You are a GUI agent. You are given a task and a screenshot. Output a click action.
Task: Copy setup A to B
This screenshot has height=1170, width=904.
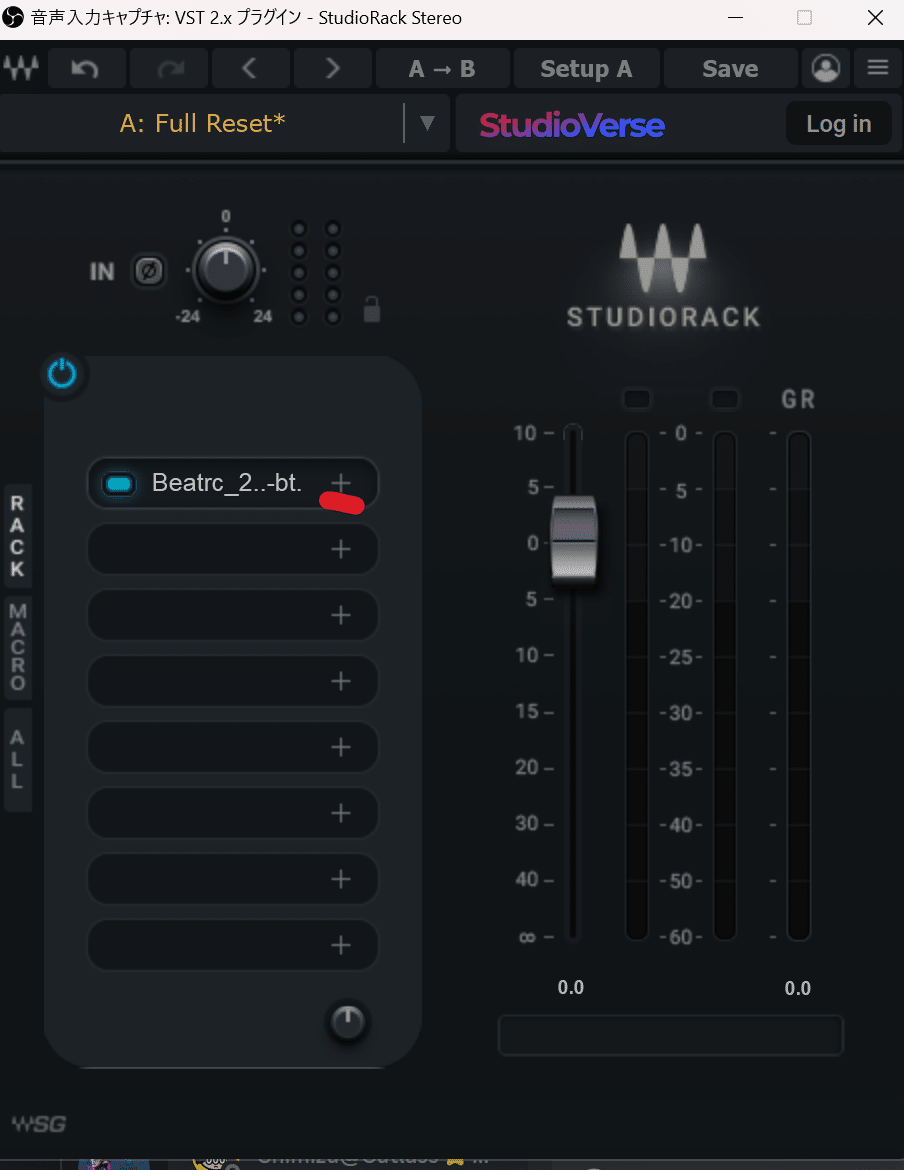[442, 69]
